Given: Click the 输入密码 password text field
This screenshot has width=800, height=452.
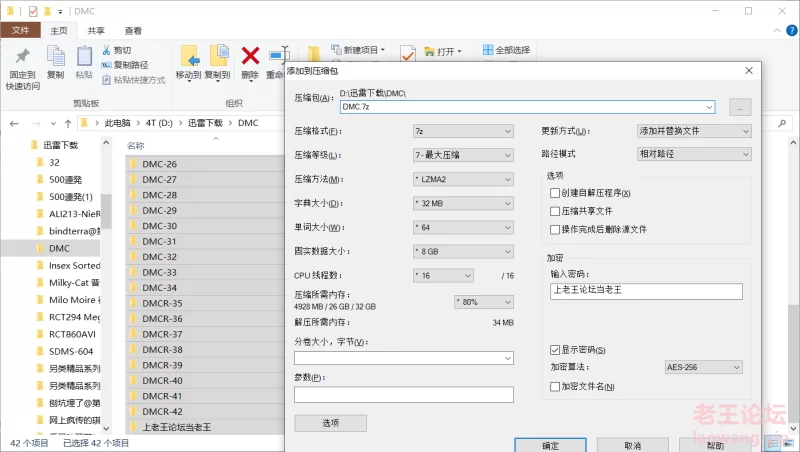Looking at the screenshot, I should pyautogui.click(x=646, y=292).
